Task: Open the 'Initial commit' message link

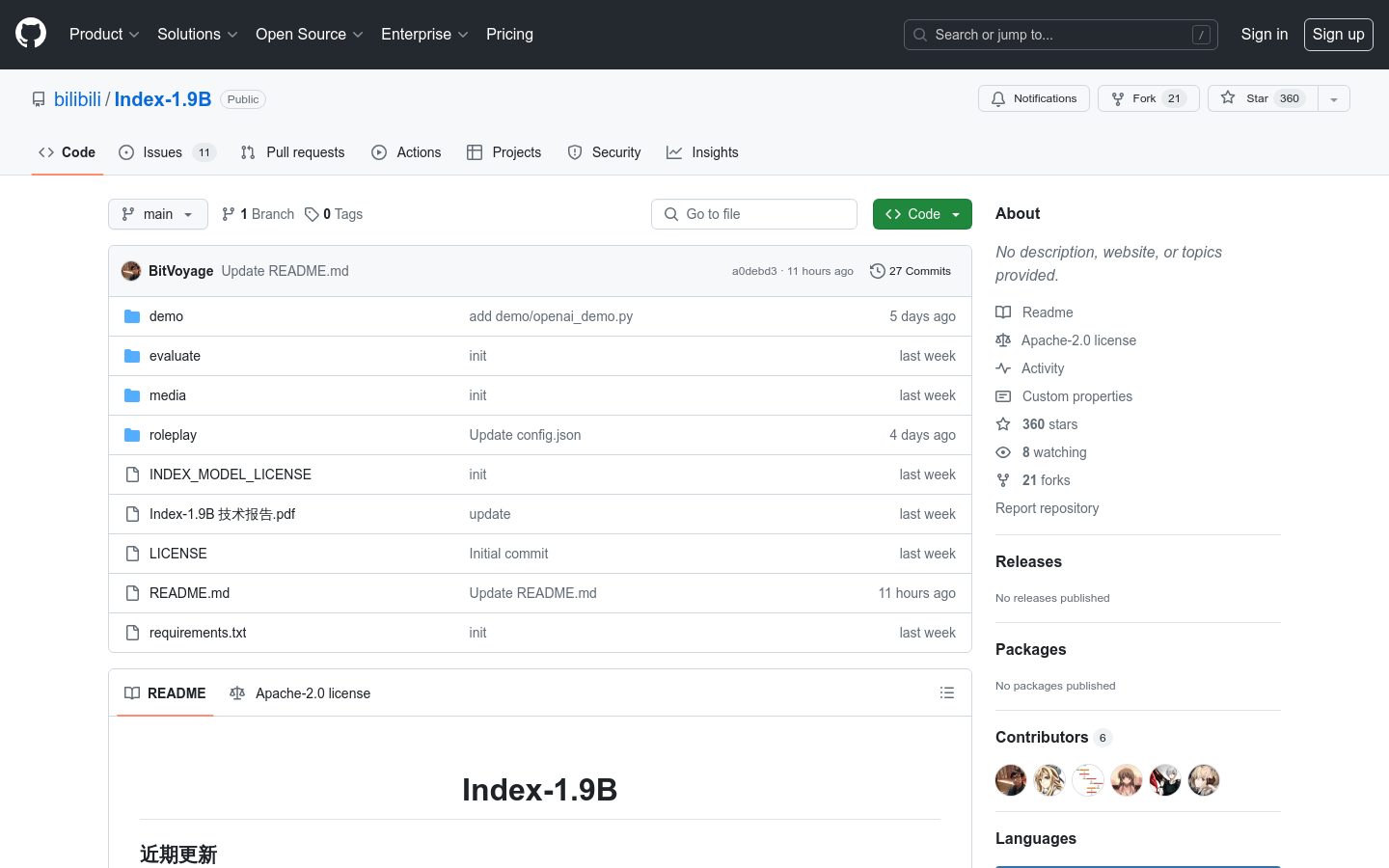Action: tap(508, 554)
